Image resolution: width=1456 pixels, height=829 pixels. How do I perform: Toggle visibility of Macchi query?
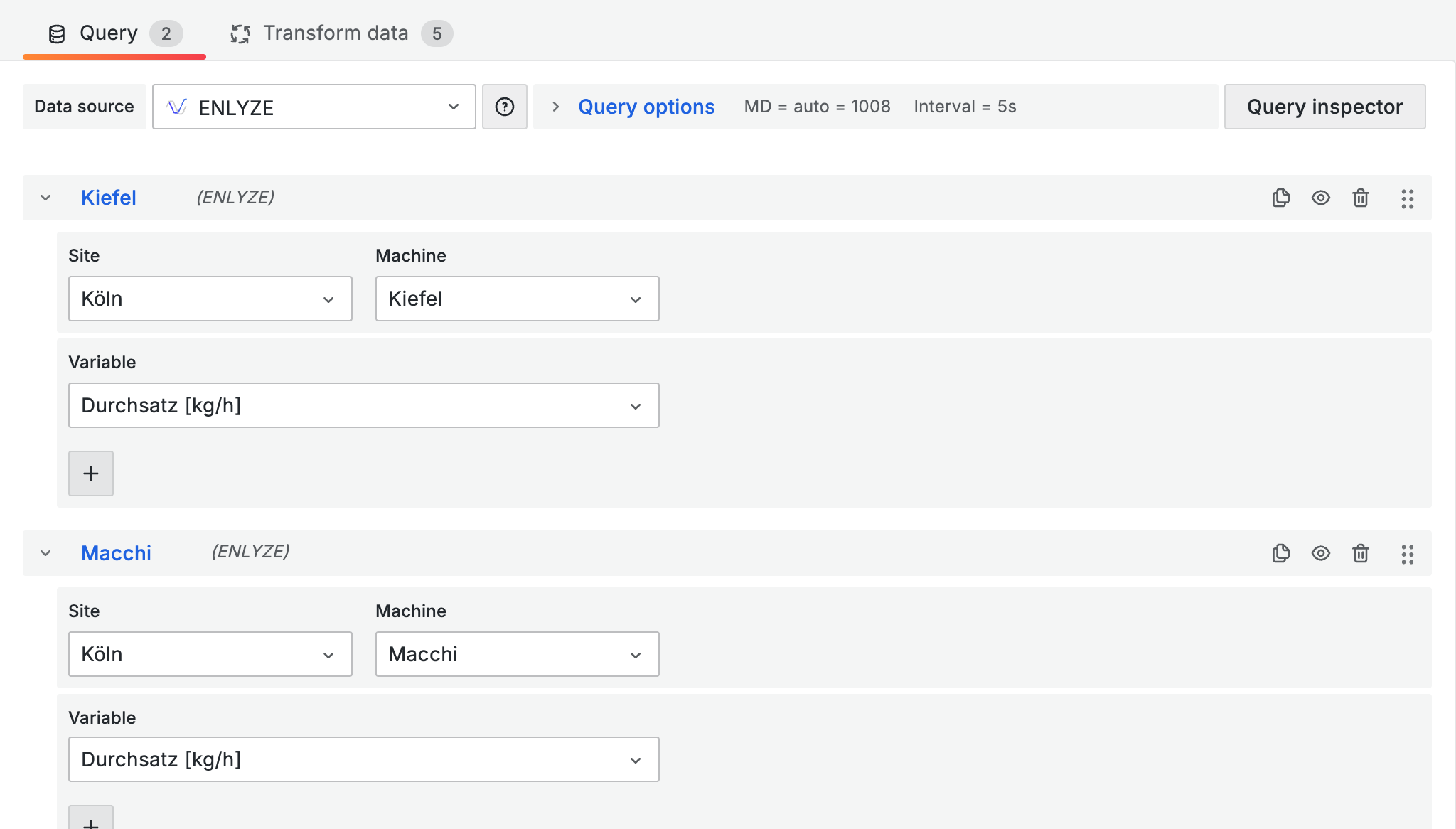click(x=1320, y=553)
